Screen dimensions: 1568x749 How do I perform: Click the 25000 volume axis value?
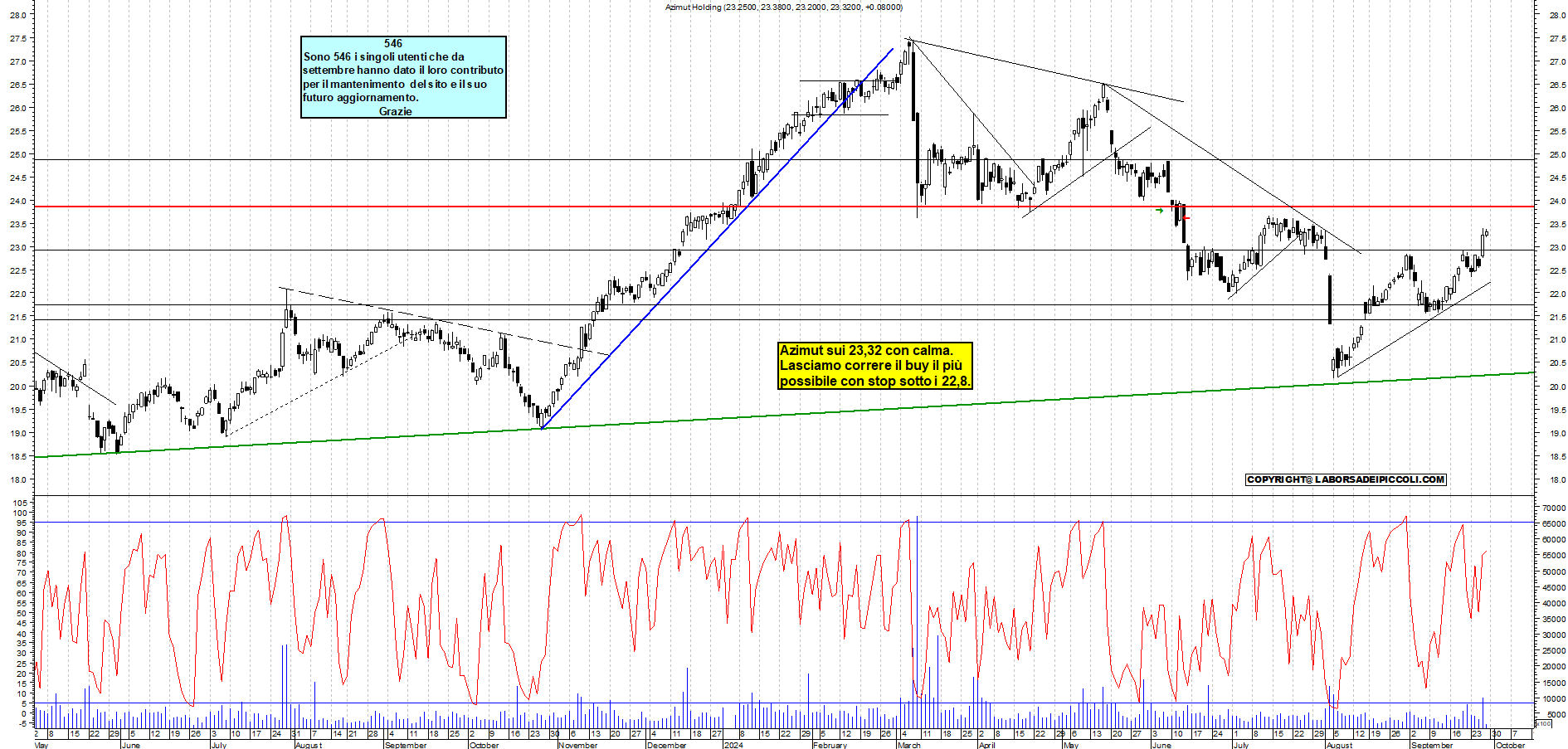tap(1554, 650)
